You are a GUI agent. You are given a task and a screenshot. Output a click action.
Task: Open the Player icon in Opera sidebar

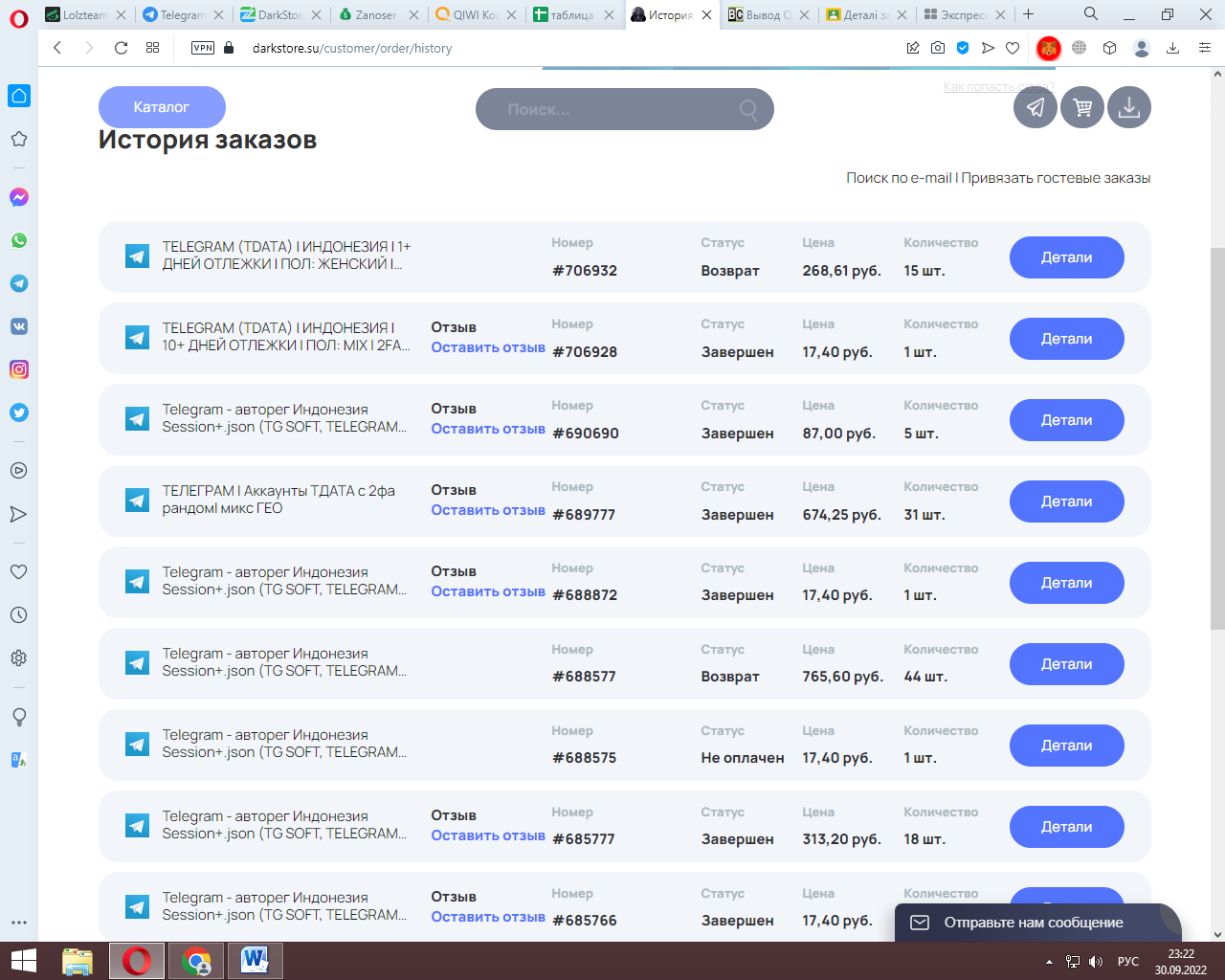(19, 471)
